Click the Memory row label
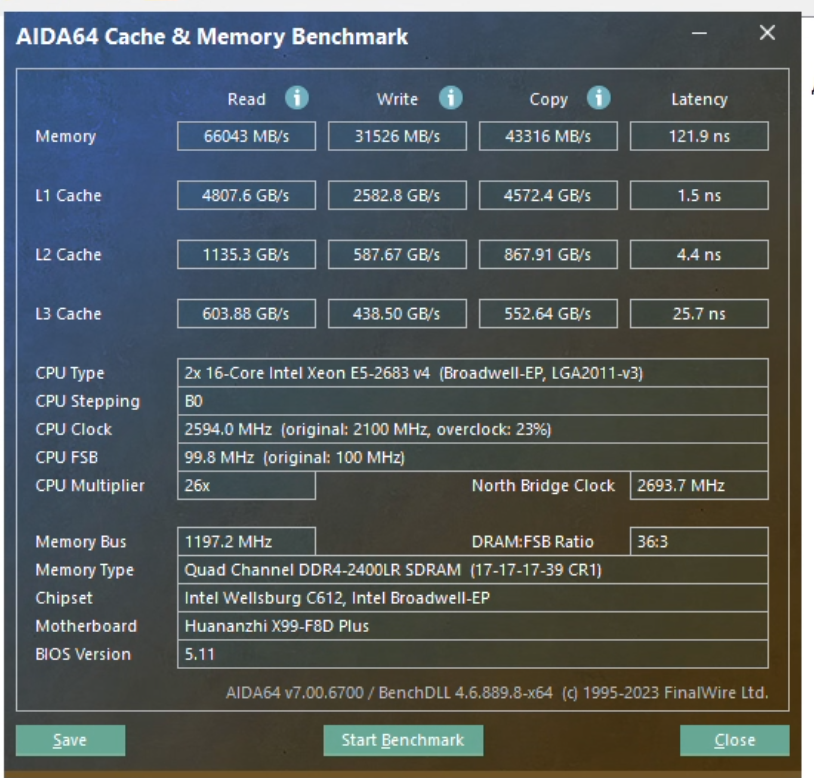This screenshot has width=814, height=778. point(66,137)
